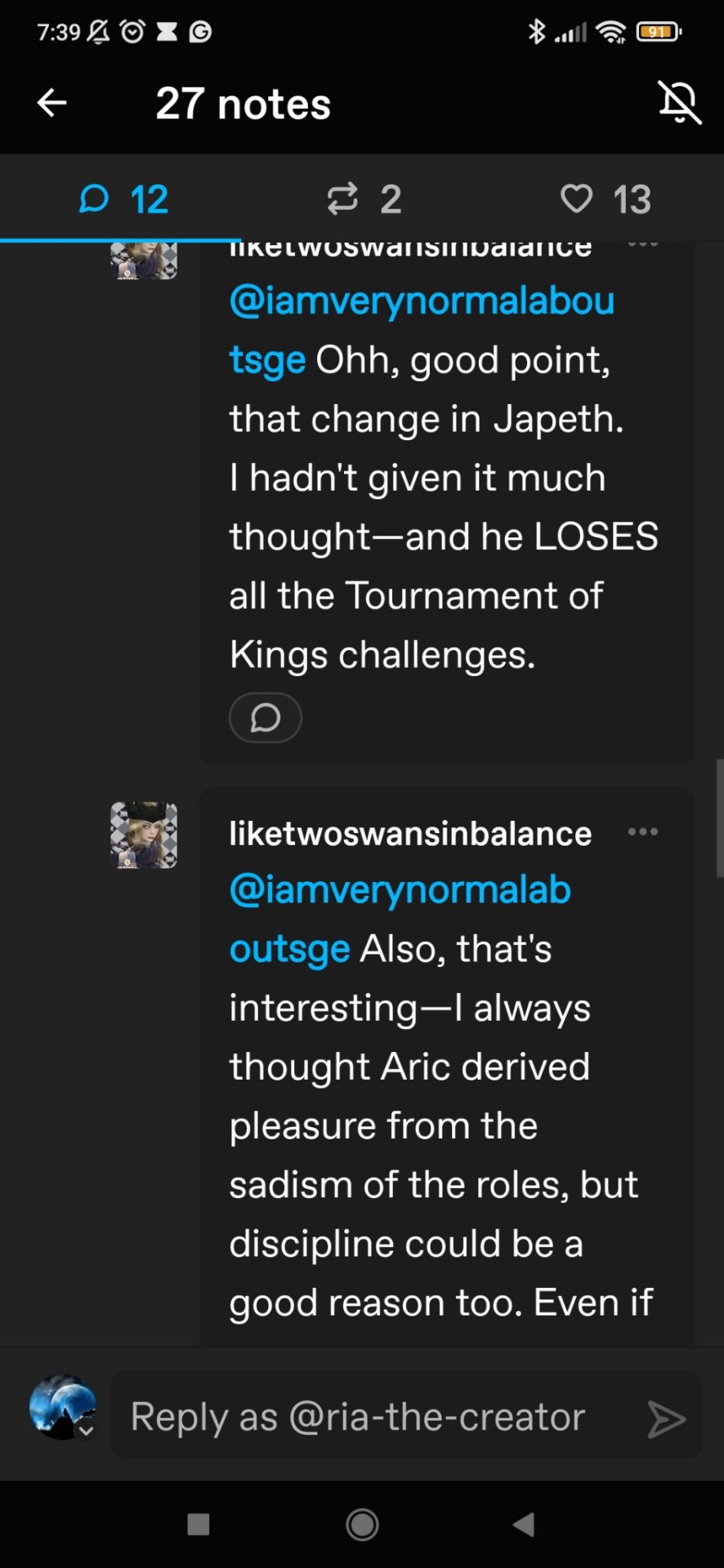Open three-dot menu on the top comment
The image size is (724, 1568).
click(x=642, y=244)
